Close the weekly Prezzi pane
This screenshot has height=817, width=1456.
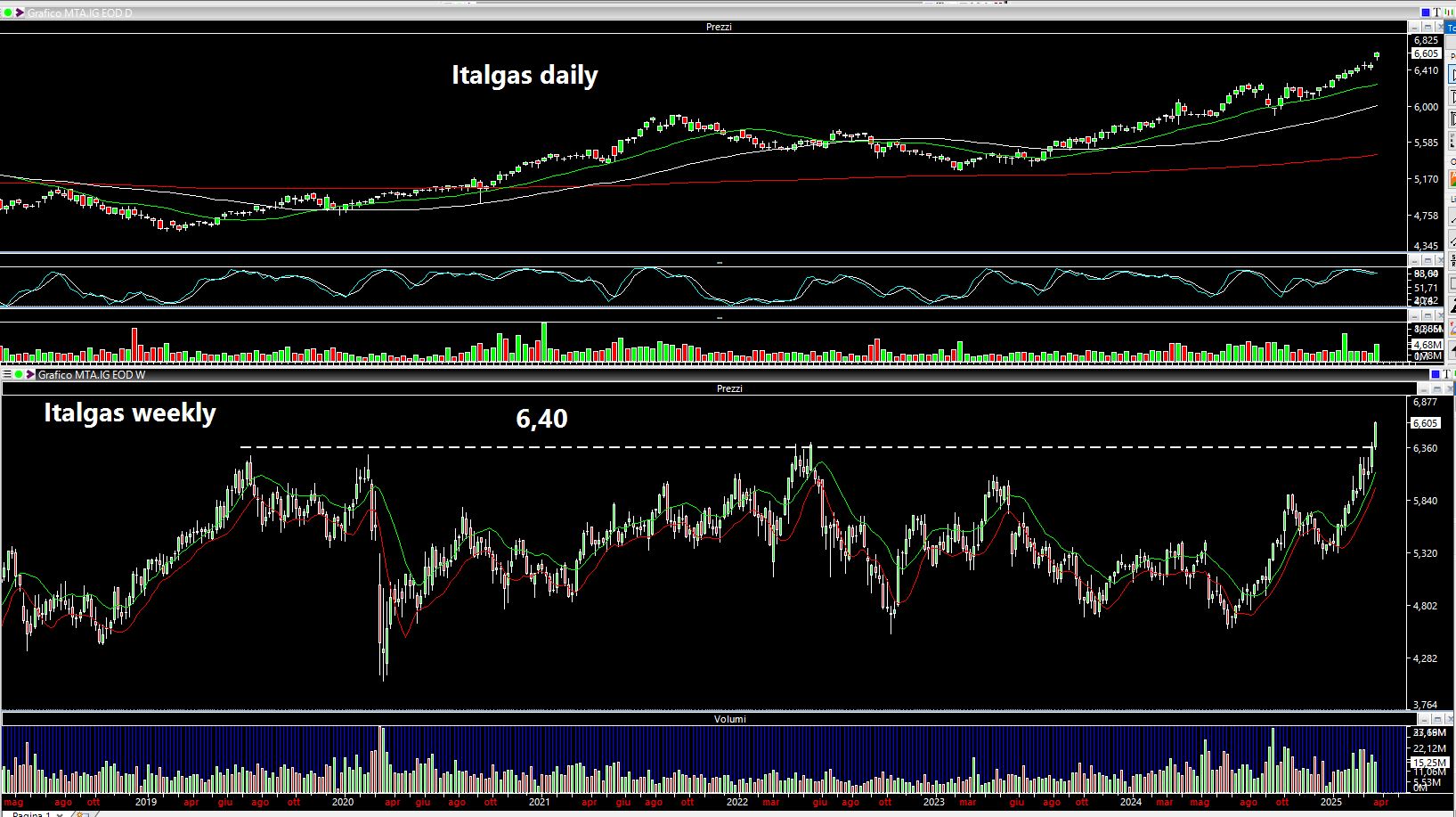[1450, 388]
